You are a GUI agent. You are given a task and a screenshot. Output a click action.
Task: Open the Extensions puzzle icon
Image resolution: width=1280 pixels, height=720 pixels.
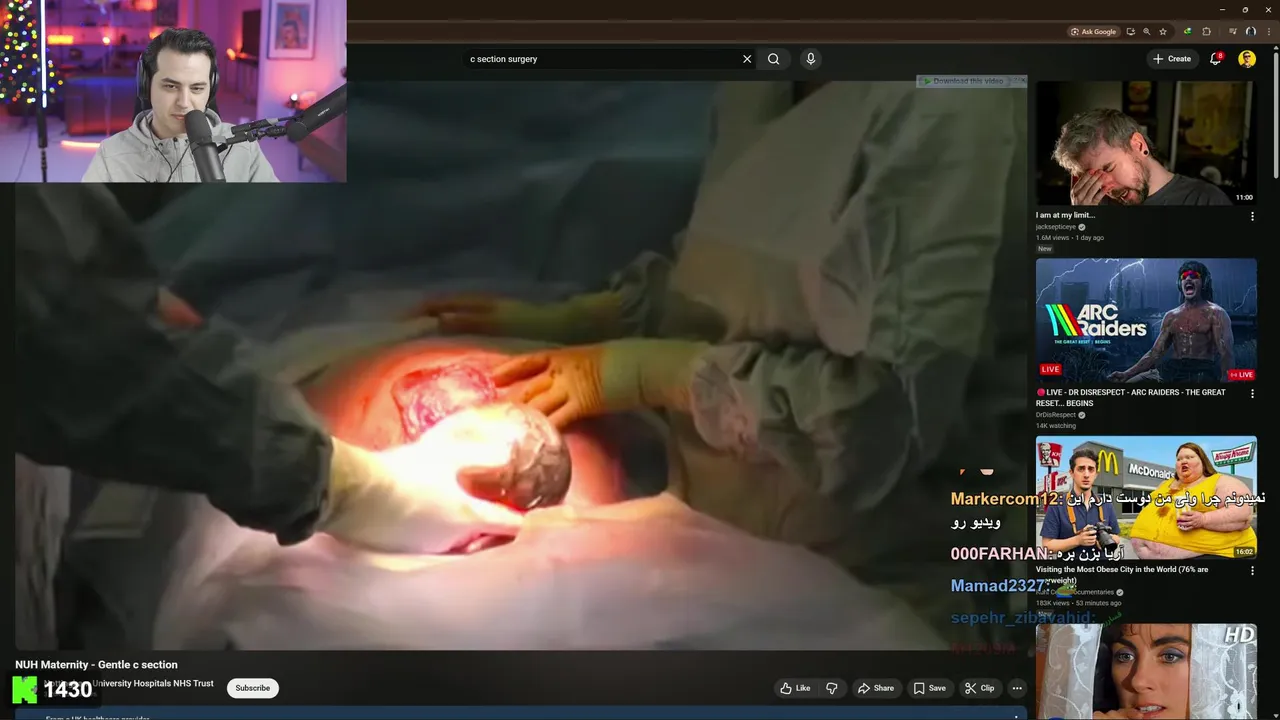[x=1207, y=31]
